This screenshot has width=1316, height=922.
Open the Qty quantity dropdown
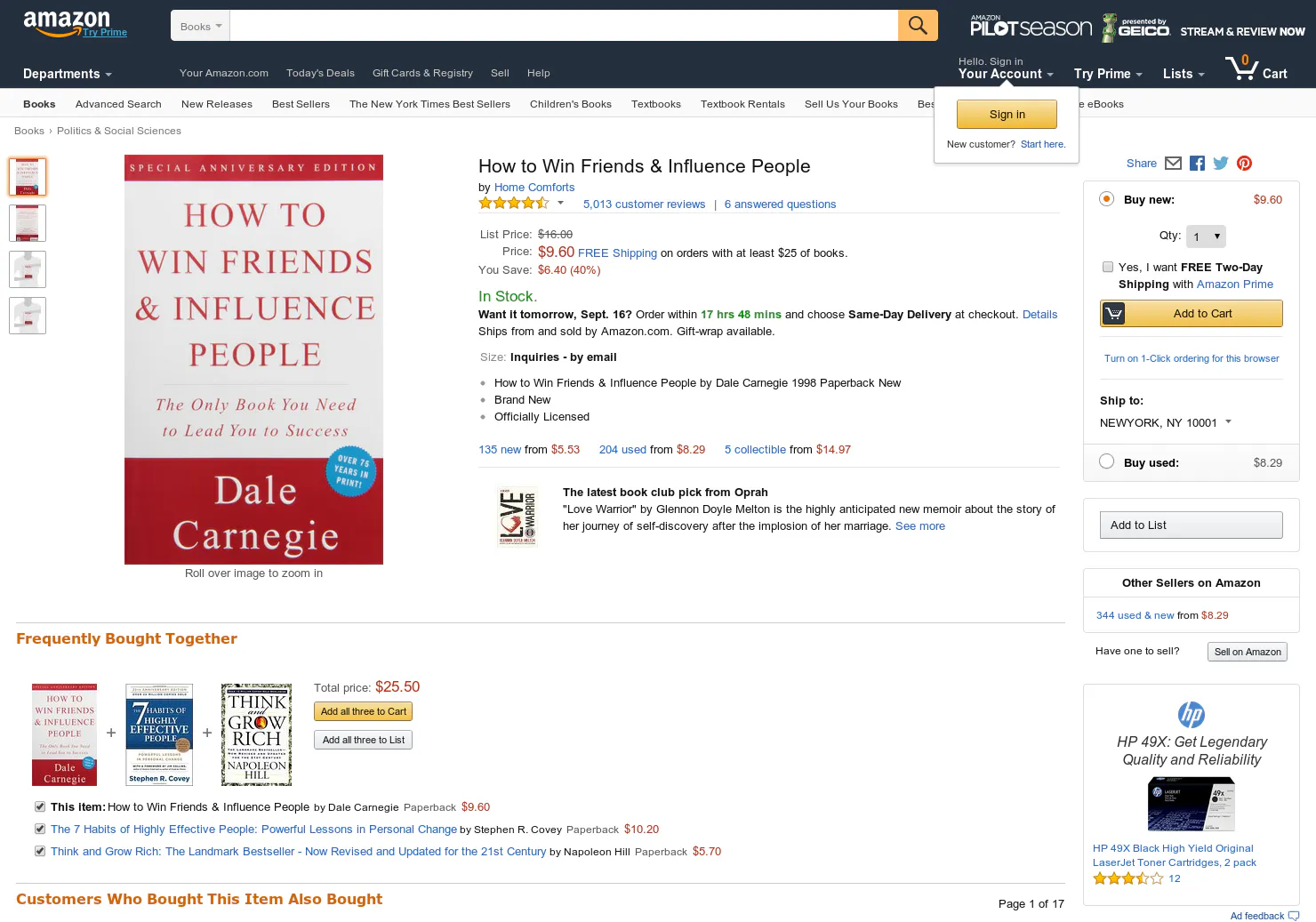coord(1206,237)
